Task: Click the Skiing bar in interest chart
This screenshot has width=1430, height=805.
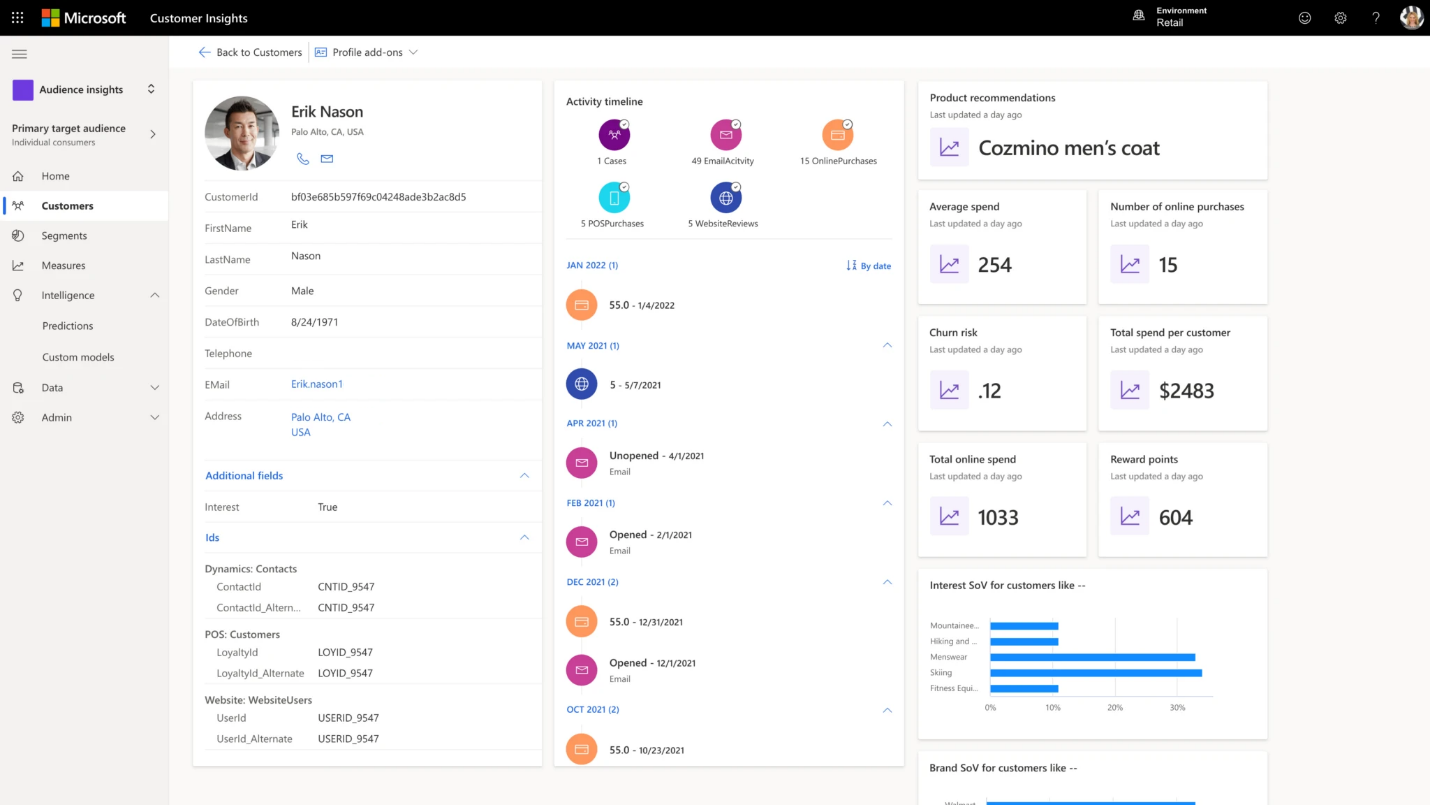Action: 1096,673
